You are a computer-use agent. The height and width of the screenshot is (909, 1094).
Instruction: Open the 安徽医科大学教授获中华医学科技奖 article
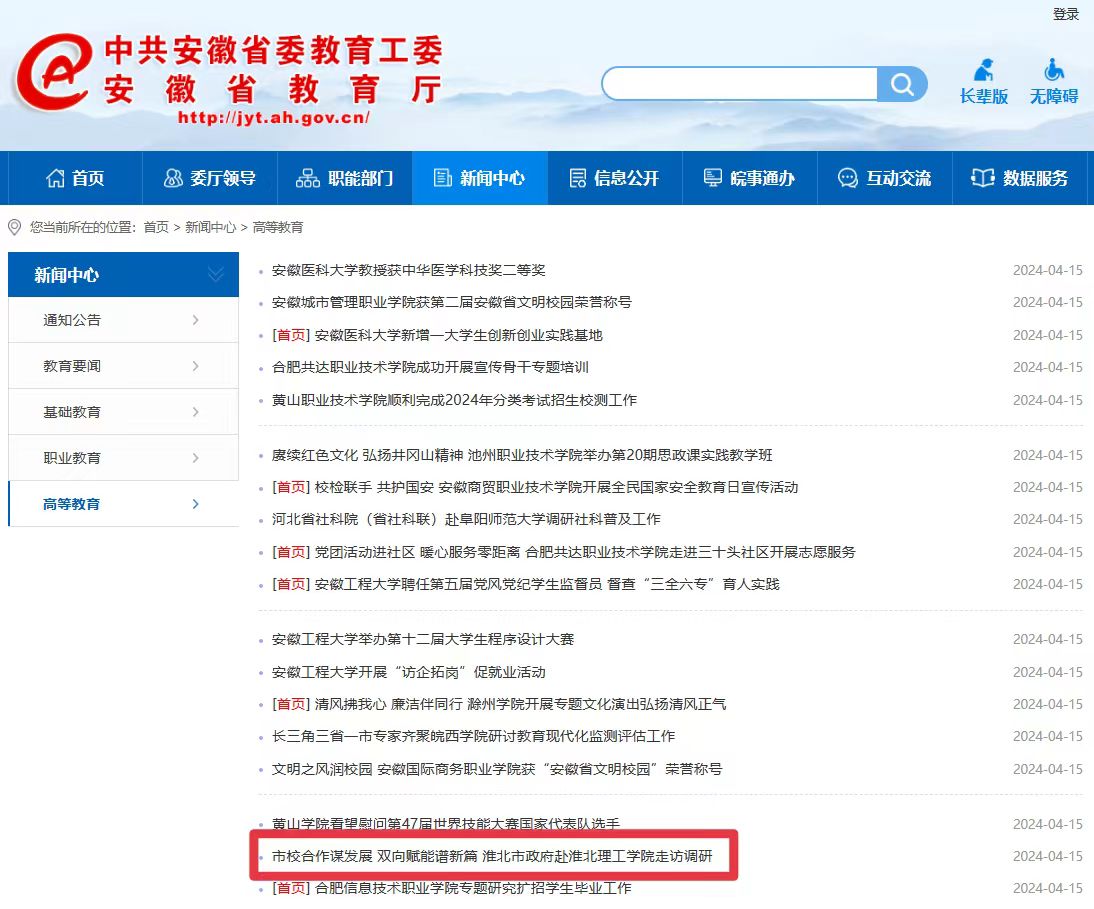[x=408, y=270]
